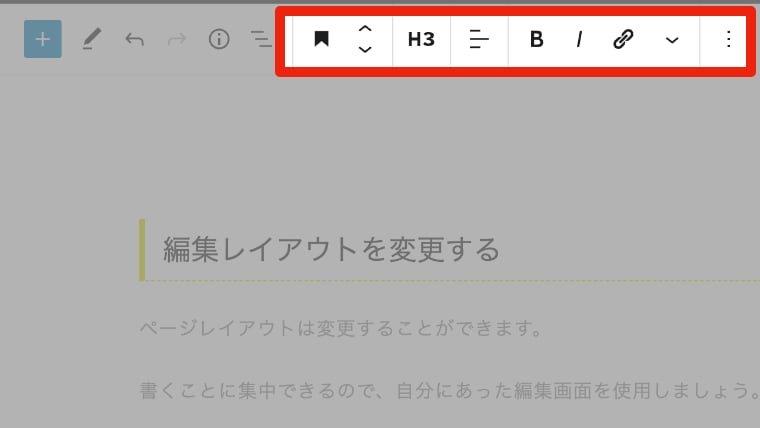Open the content details info icon
This screenshot has height=428, width=760.
pos(219,39)
